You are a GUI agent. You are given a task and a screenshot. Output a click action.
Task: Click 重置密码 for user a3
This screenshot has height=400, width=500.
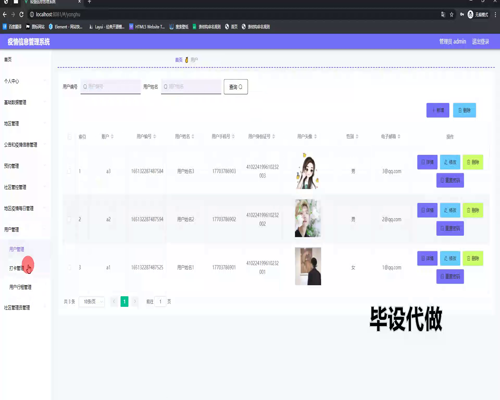450,180
